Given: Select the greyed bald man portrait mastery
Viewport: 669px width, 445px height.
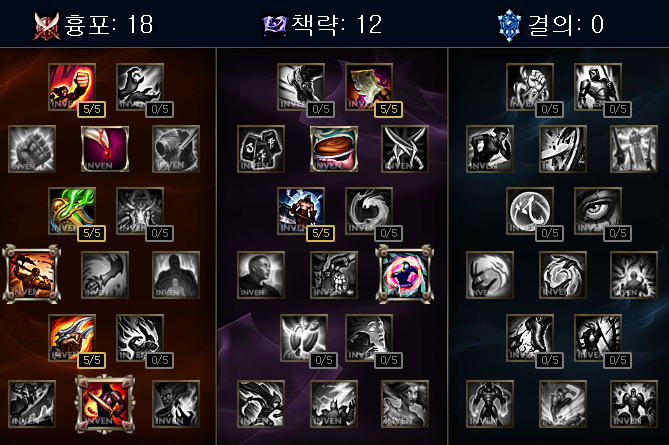Looking at the screenshot, I should coord(261,274).
